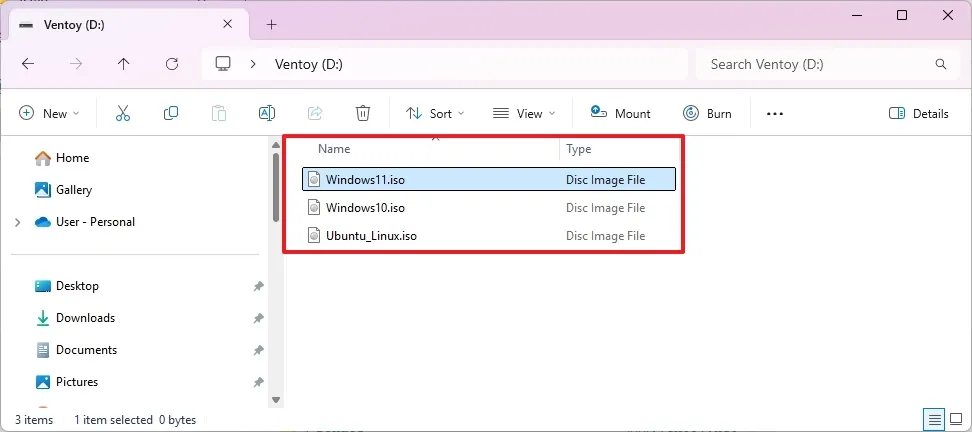Click the navigation pane scroll down arrow
The image size is (972, 432).
pos(276,400)
